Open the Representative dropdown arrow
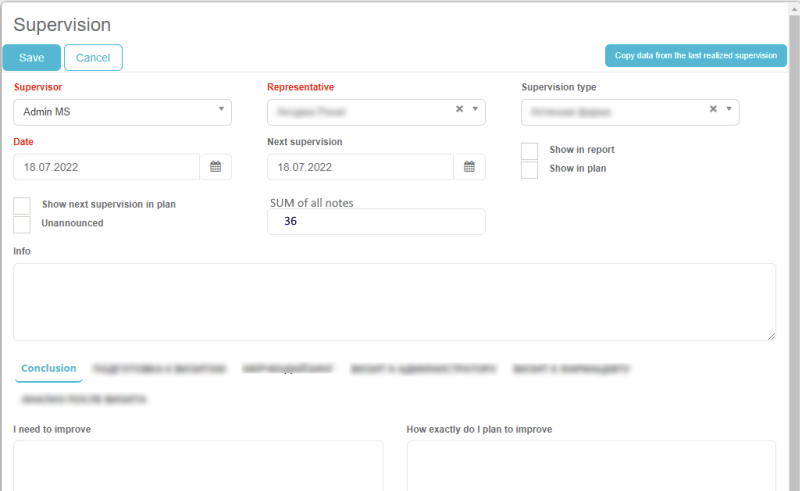The height and width of the screenshot is (491, 800). [475, 109]
